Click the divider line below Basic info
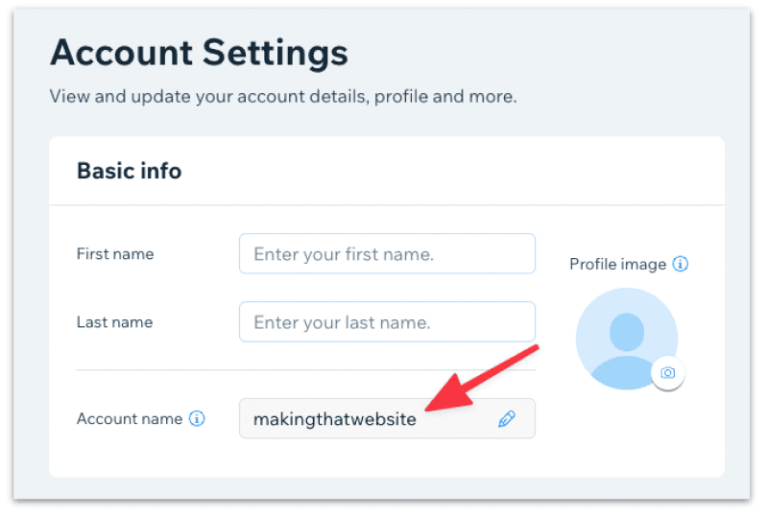The height and width of the screenshot is (517, 768). pyautogui.click(x=386, y=205)
